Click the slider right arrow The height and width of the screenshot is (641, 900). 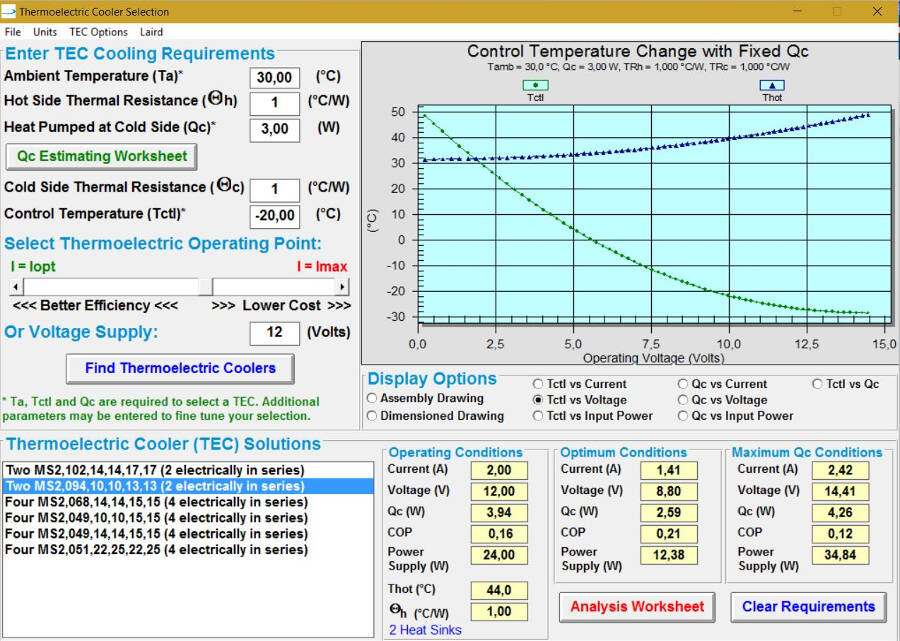[342, 286]
